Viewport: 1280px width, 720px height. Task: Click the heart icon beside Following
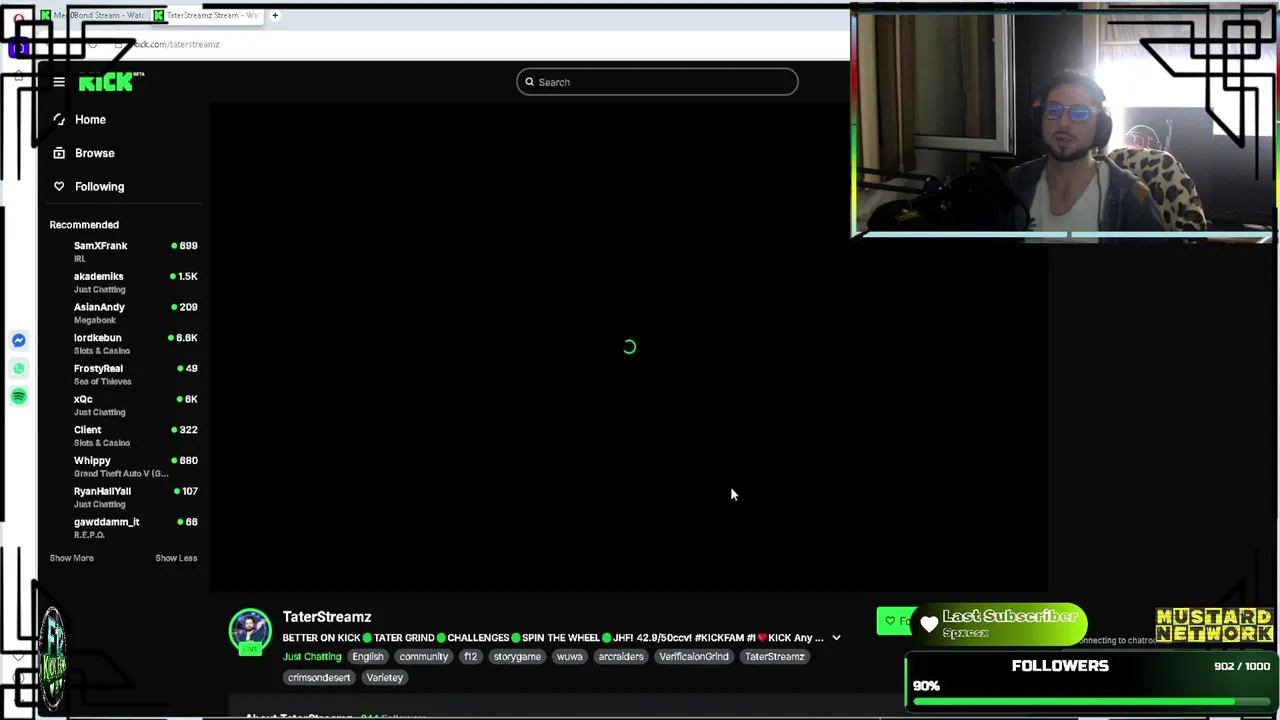pos(59,186)
